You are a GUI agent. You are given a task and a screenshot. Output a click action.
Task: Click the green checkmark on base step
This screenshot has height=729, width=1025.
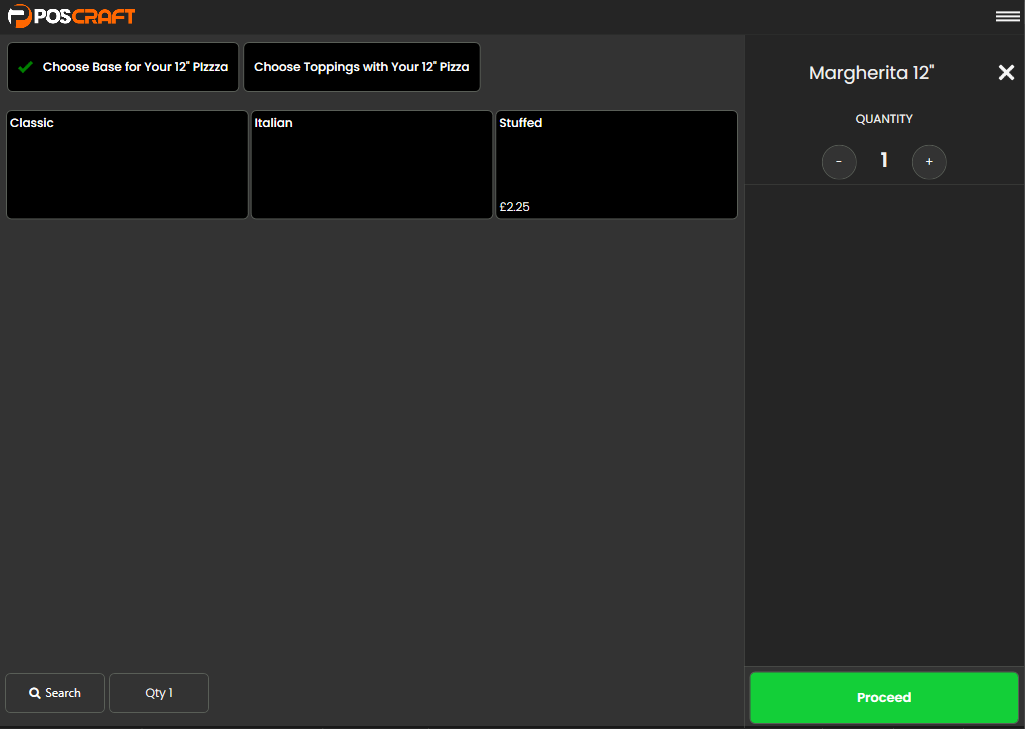(x=26, y=67)
